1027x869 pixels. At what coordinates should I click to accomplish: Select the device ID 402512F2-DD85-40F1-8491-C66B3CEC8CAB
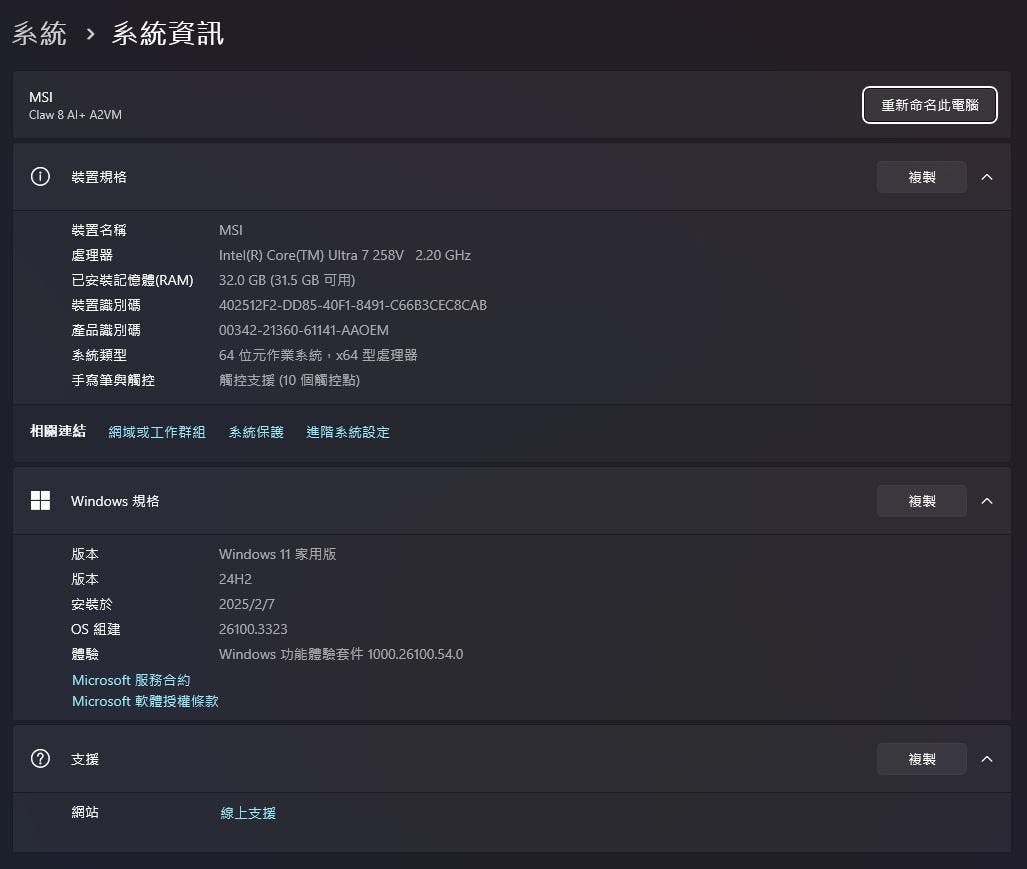tap(353, 305)
